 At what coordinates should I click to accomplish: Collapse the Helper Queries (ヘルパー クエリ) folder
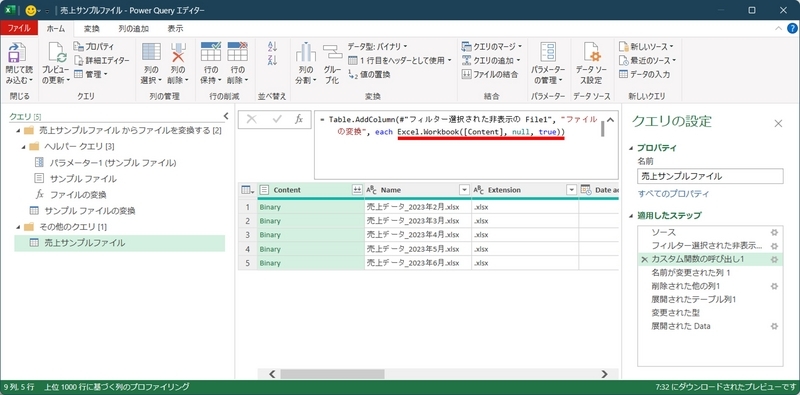click(24, 147)
